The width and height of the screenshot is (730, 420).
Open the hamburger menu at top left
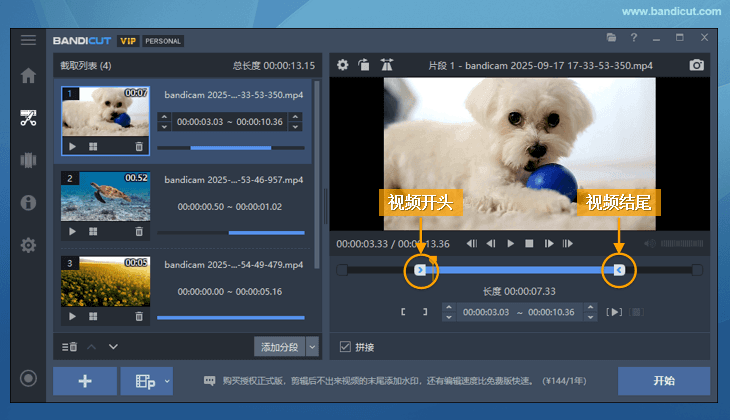pos(28,40)
